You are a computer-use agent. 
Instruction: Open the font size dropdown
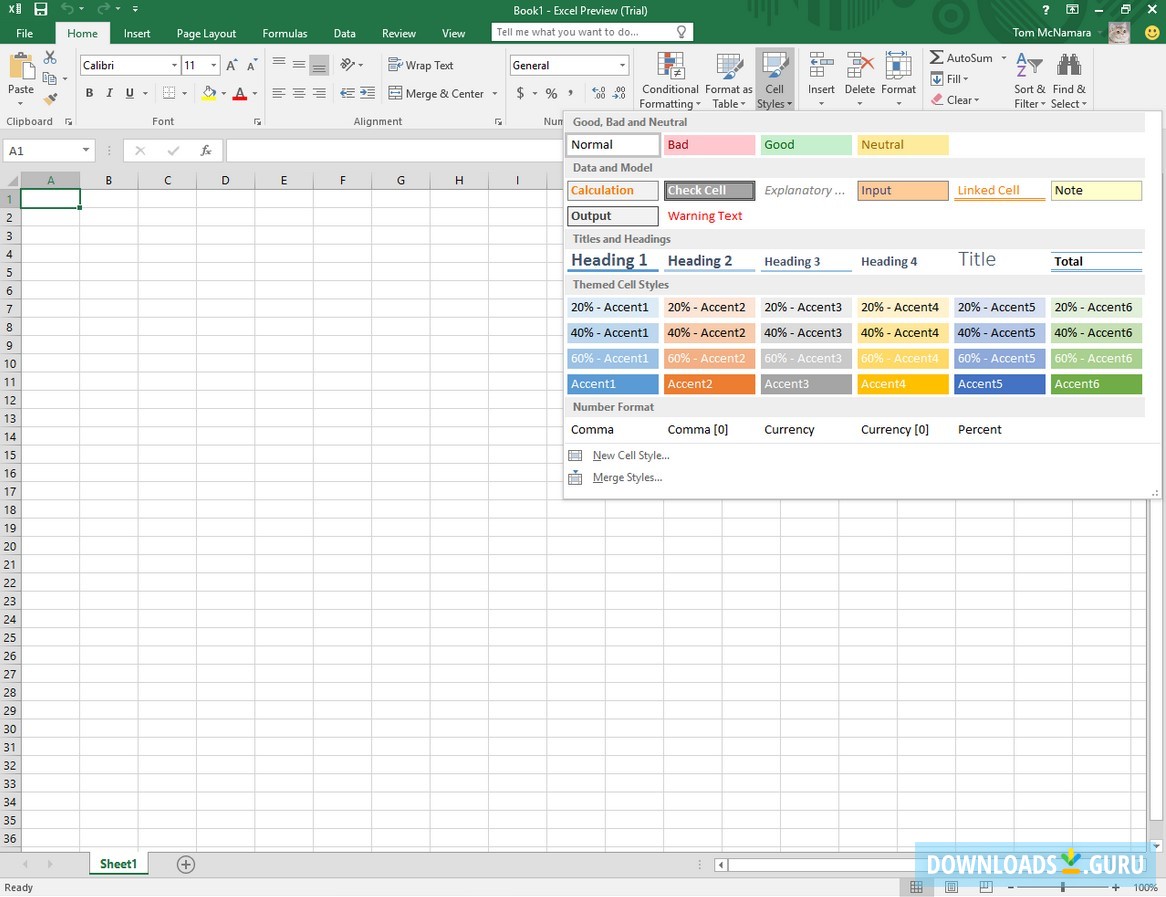tap(212, 64)
